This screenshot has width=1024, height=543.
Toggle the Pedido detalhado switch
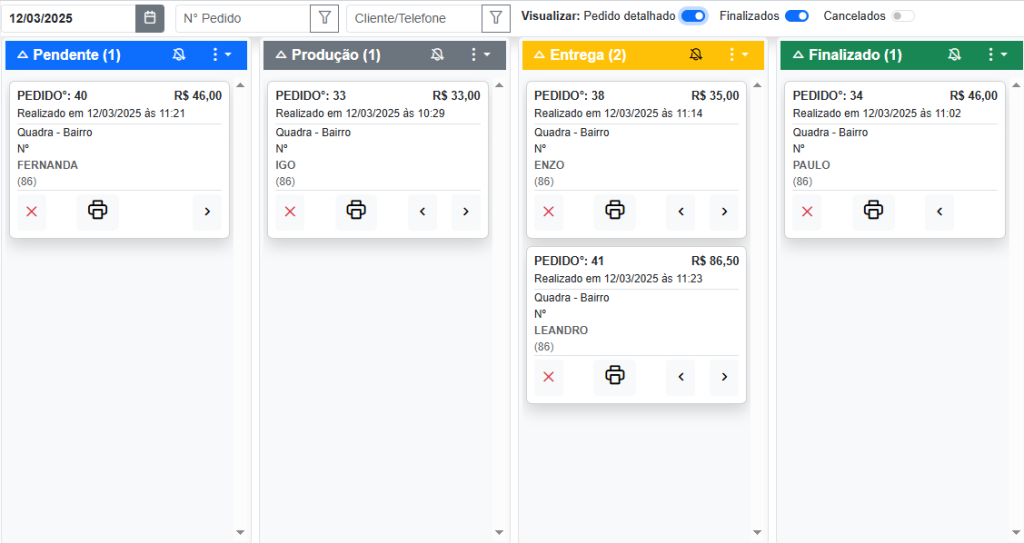click(x=693, y=16)
